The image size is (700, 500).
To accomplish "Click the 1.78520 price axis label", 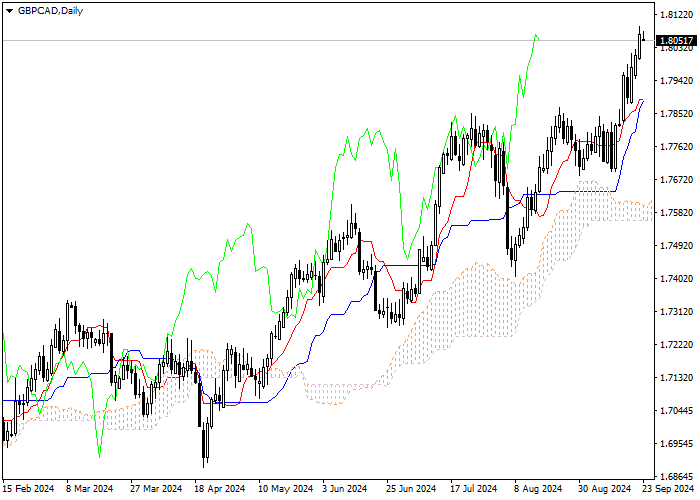I will pyautogui.click(x=676, y=114).
